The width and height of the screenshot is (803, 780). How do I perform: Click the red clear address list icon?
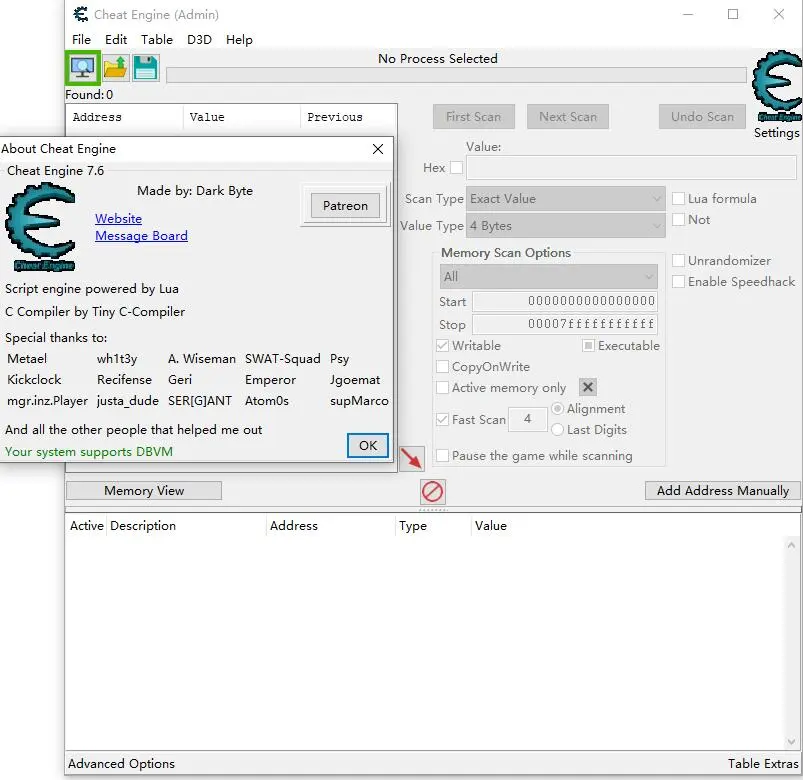tap(432, 491)
